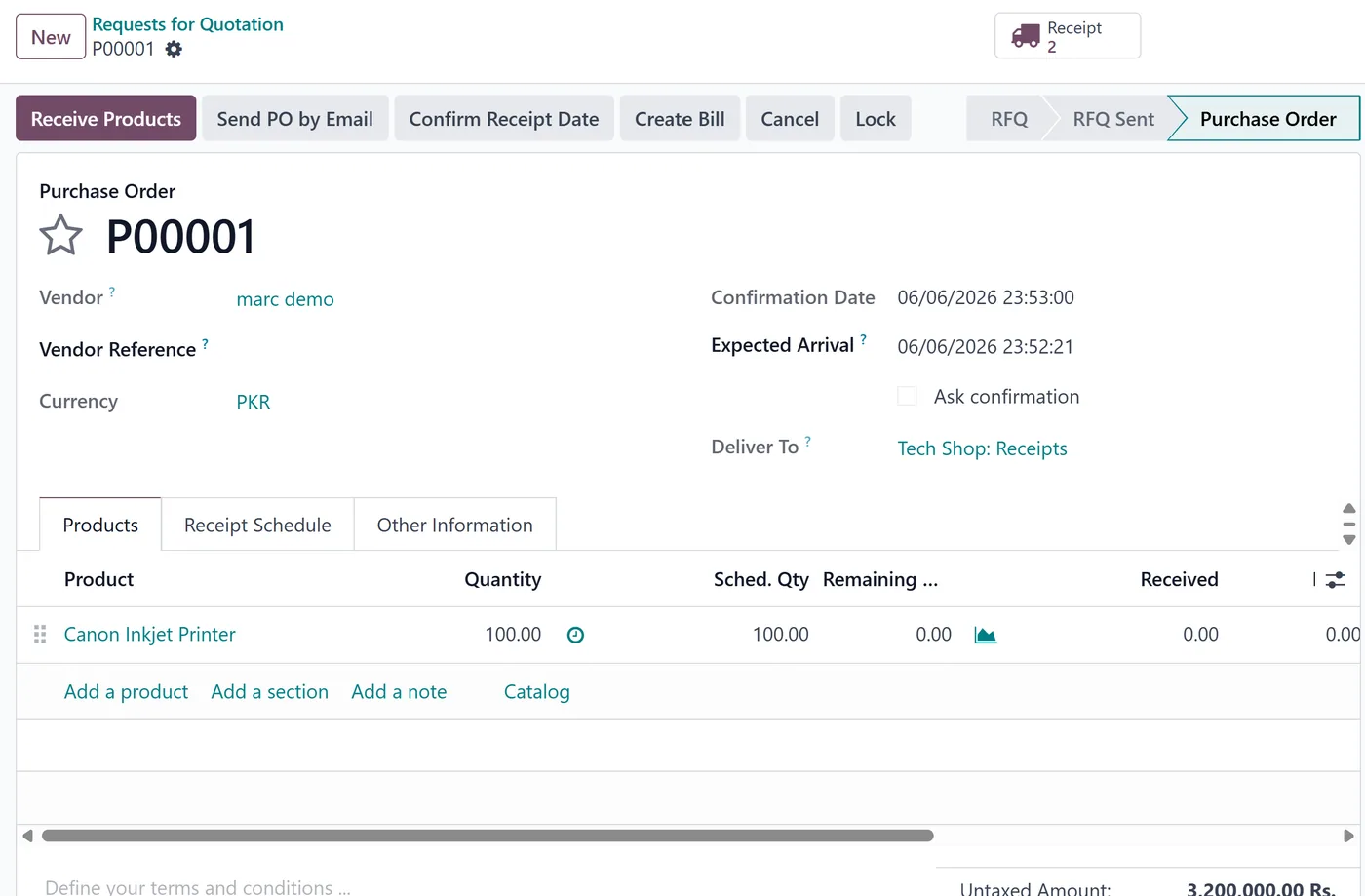Click the horizontal scrollbar left arrow
Screen dimensions: 1365x896
[x=27, y=836]
